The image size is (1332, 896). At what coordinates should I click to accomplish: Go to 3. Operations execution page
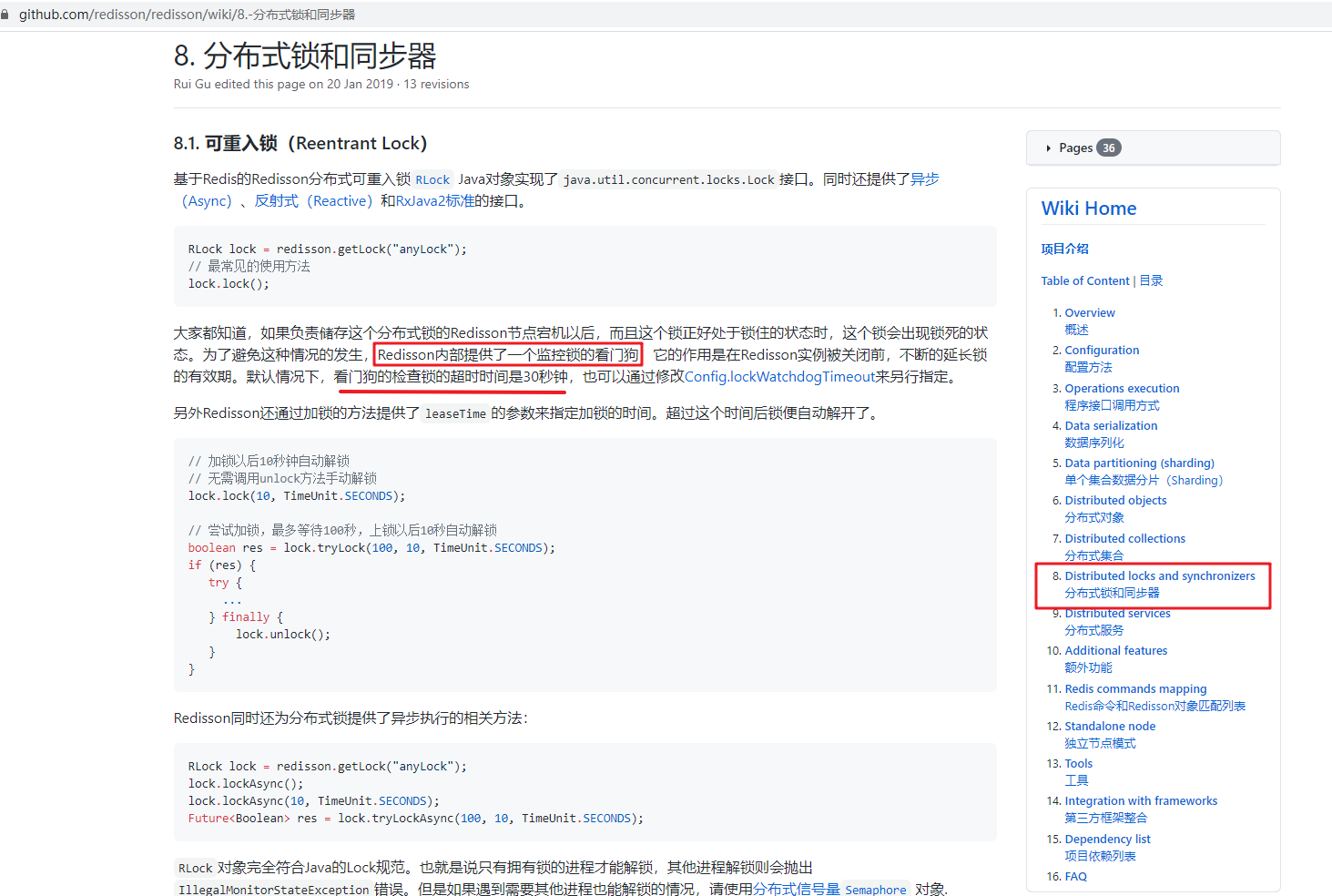[x=1122, y=388]
